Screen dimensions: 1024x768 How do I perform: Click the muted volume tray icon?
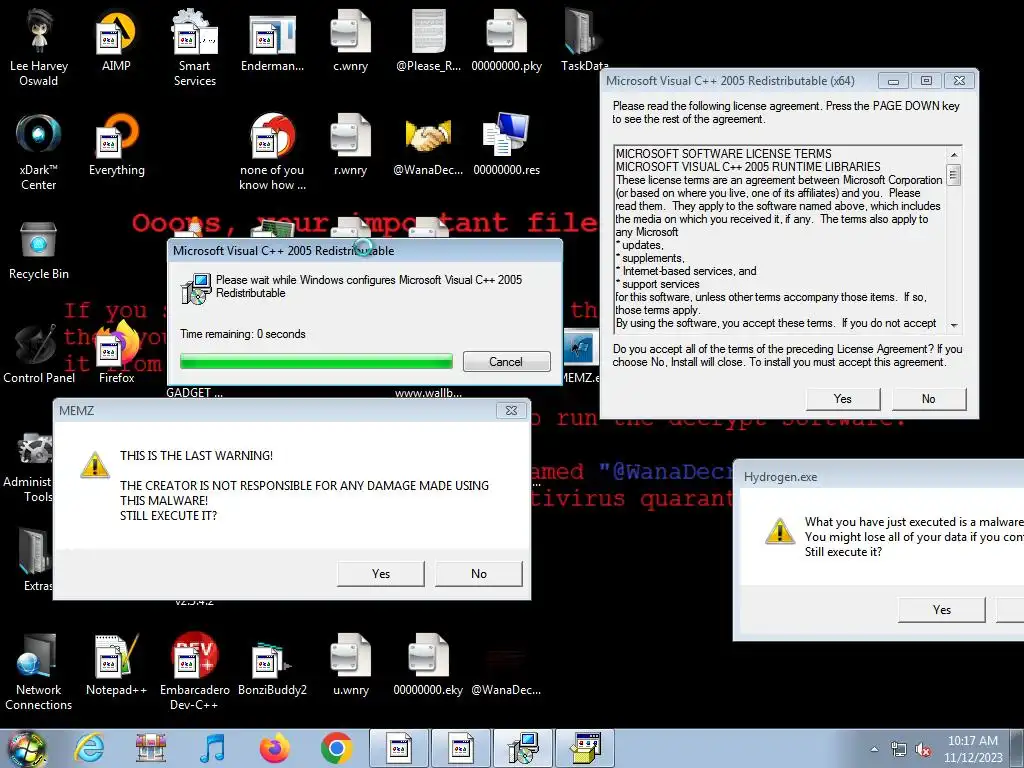[923, 749]
